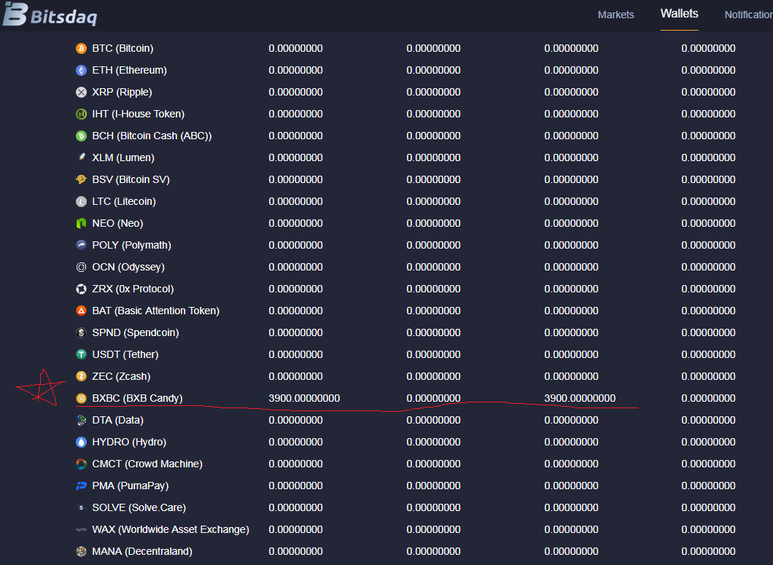Select the POLY (Polymath) label
Viewport: 773px width, 565px height.
pos(132,245)
